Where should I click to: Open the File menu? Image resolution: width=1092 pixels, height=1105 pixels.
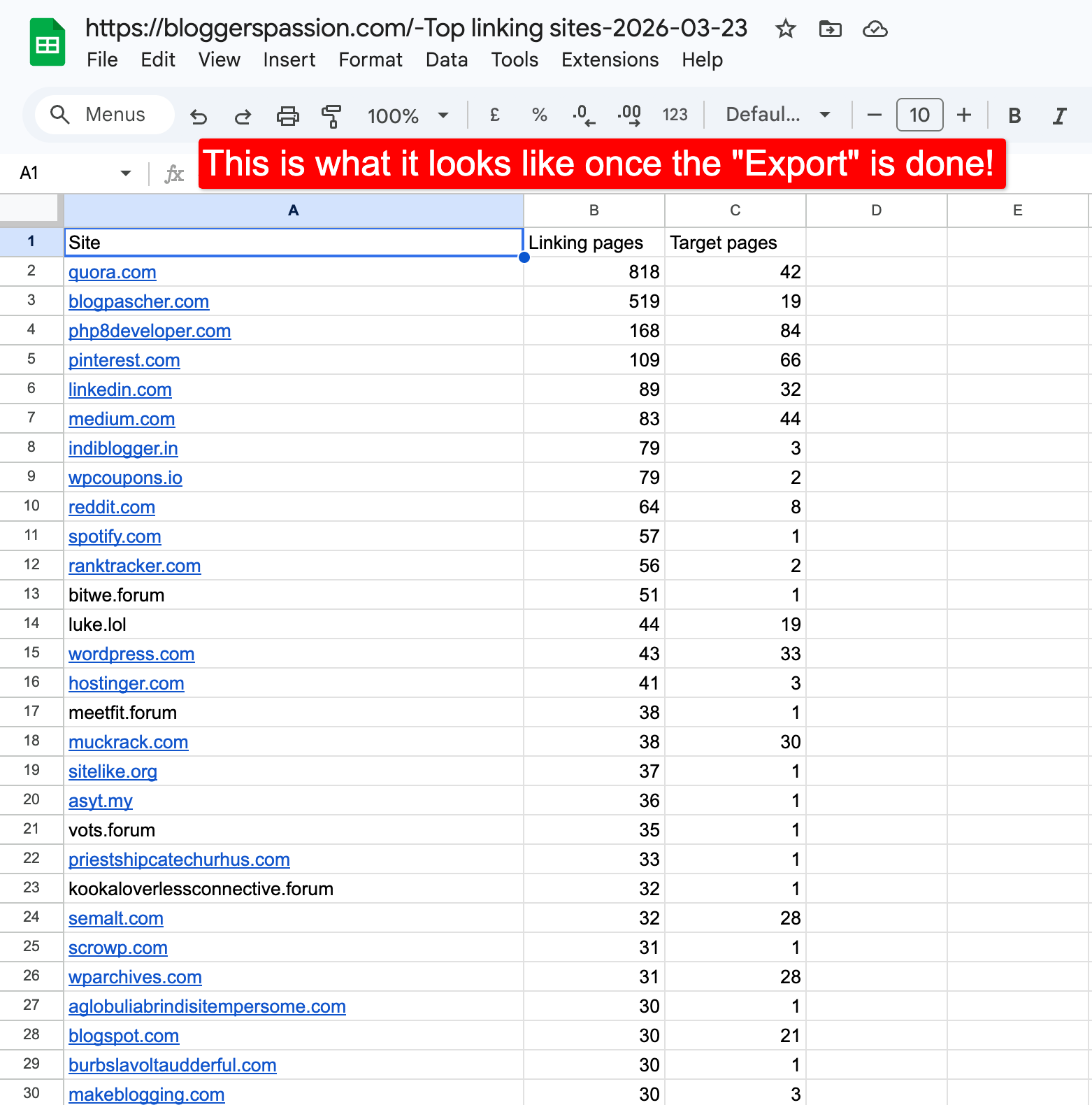coord(102,60)
